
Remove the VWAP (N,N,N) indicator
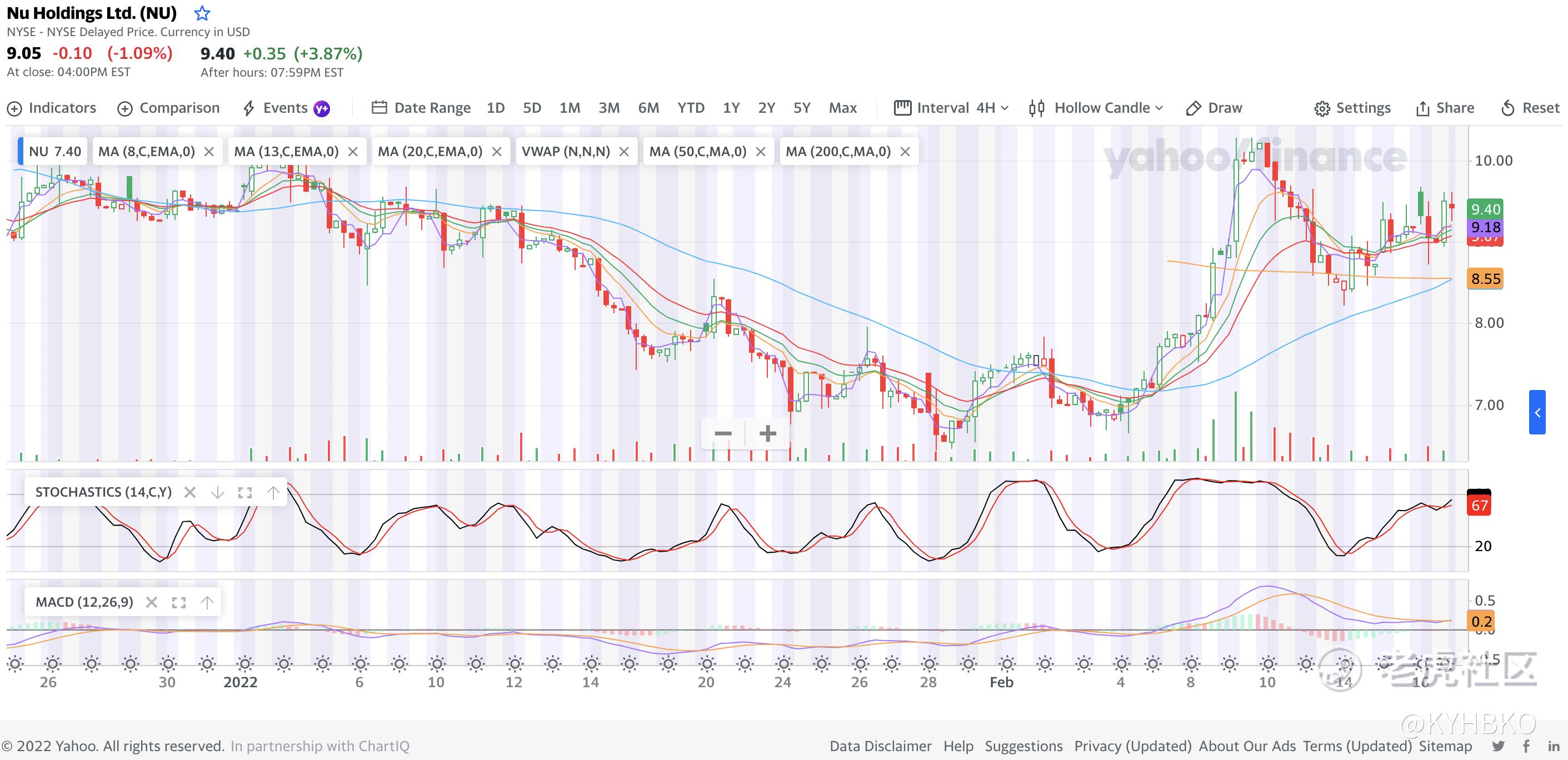point(624,152)
